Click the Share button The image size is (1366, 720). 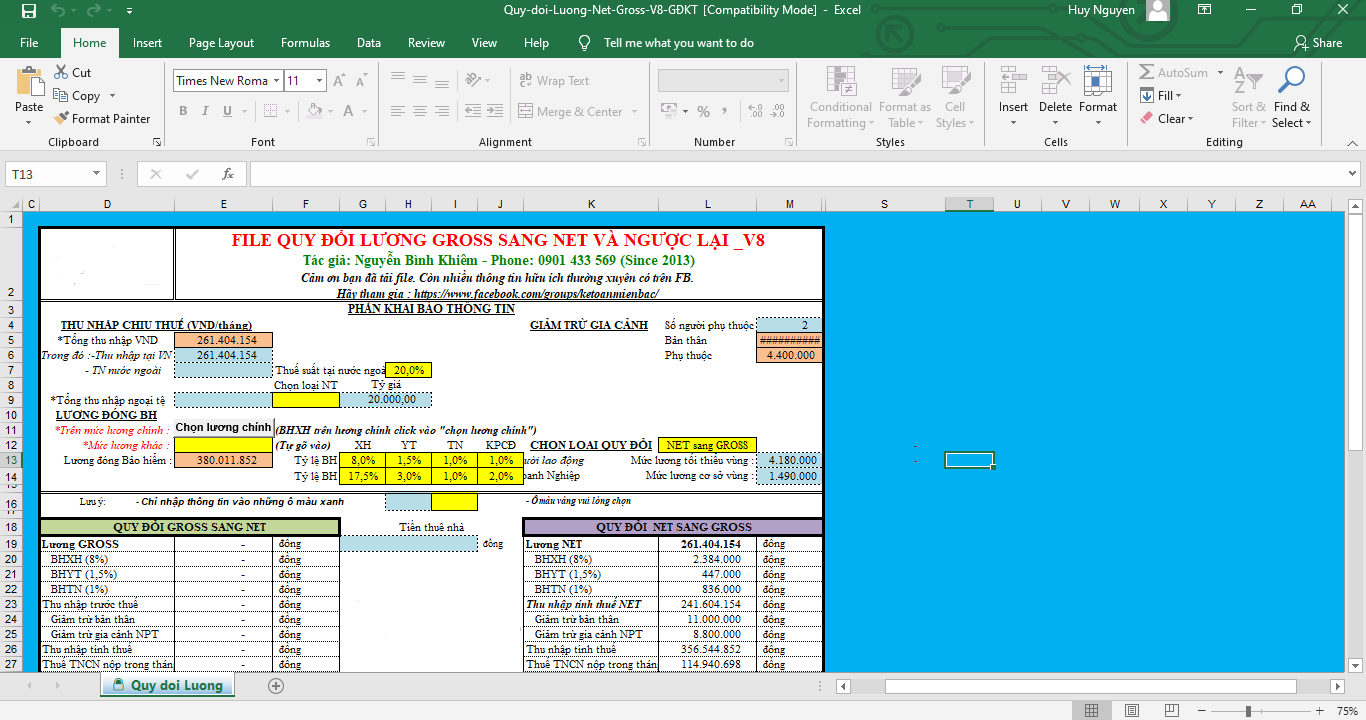[x=1318, y=43]
